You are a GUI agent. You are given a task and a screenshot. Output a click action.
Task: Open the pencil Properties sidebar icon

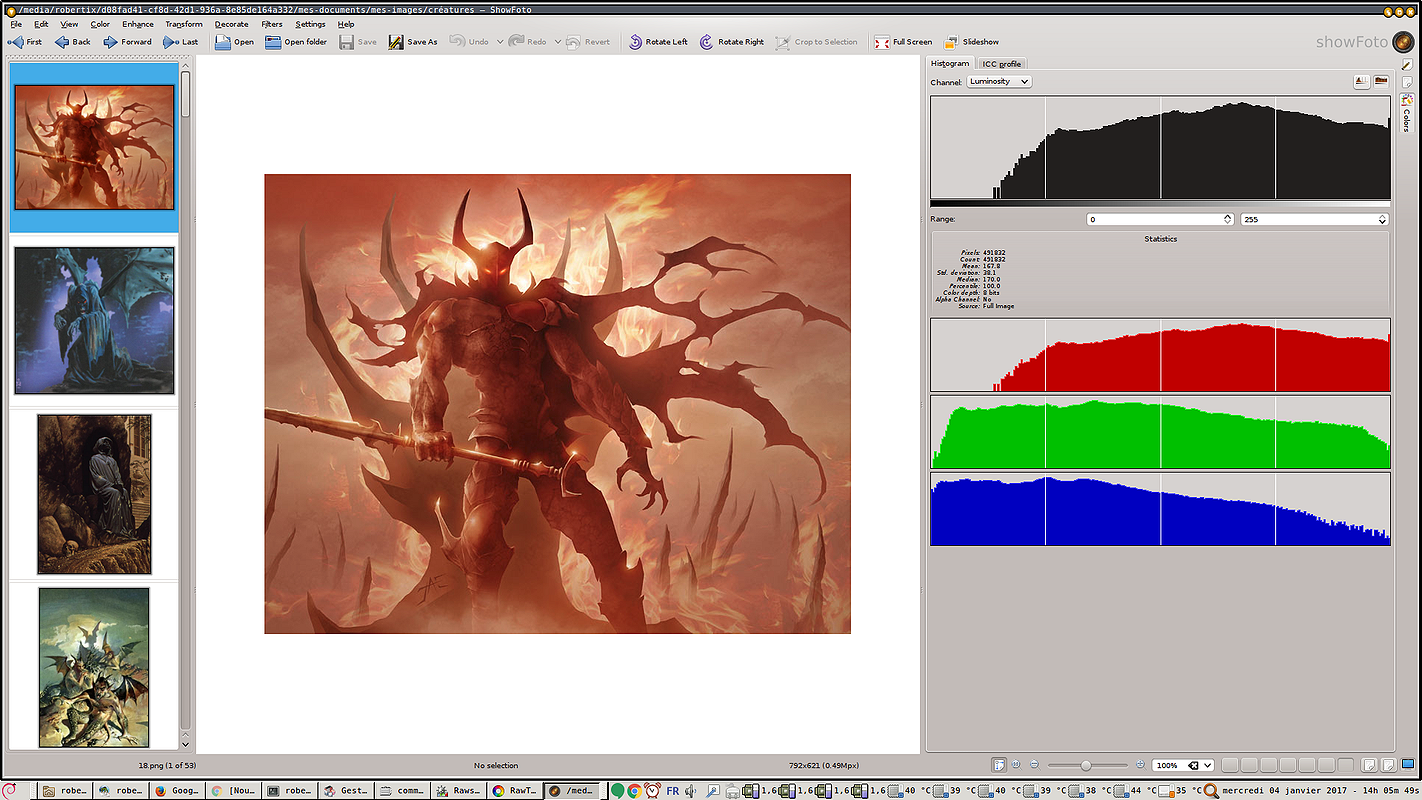click(1407, 65)
